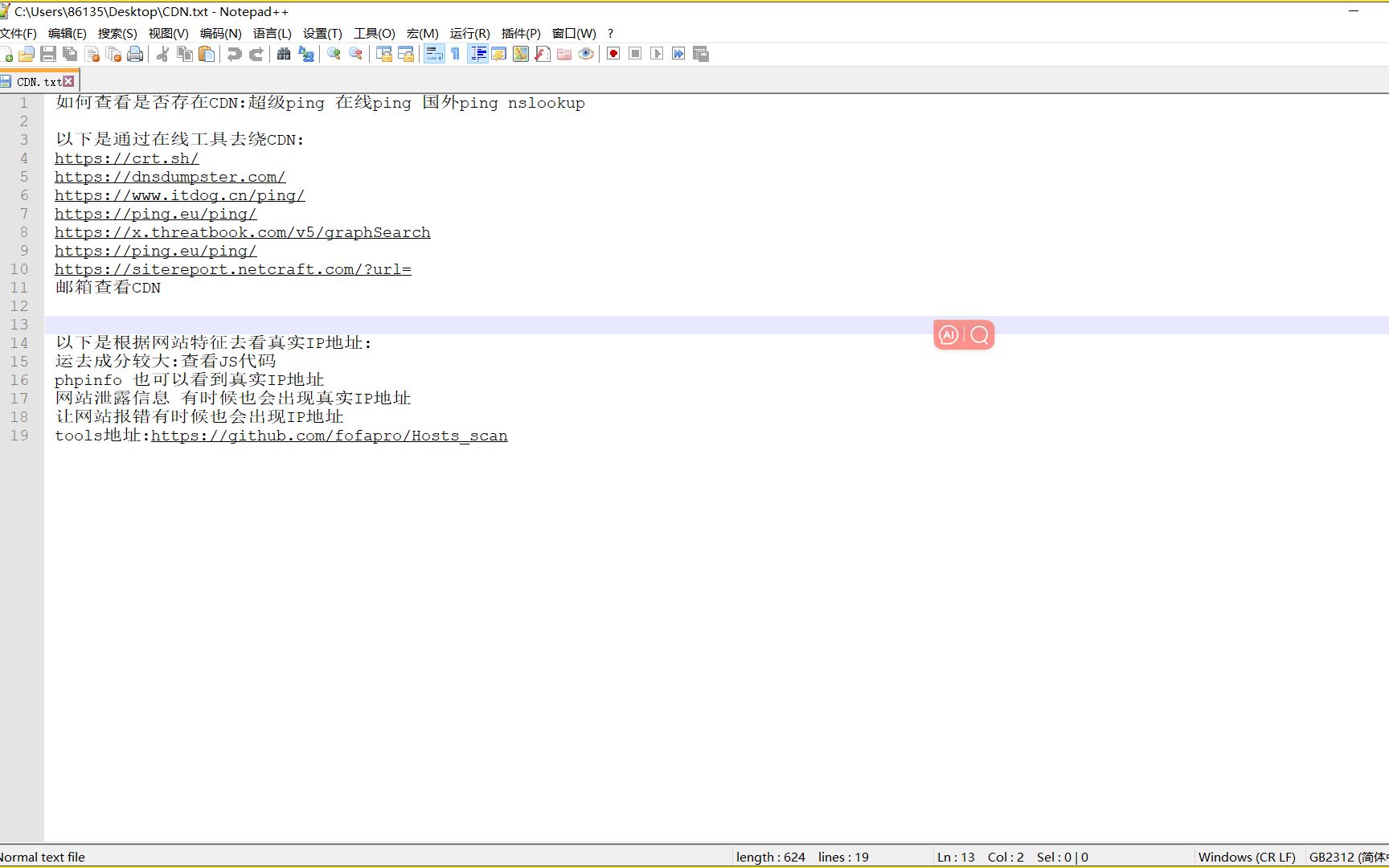This screenshot has width=1389, height=868.
Task: Click the Paste clipboard icon
Action: tap(207, 54)
